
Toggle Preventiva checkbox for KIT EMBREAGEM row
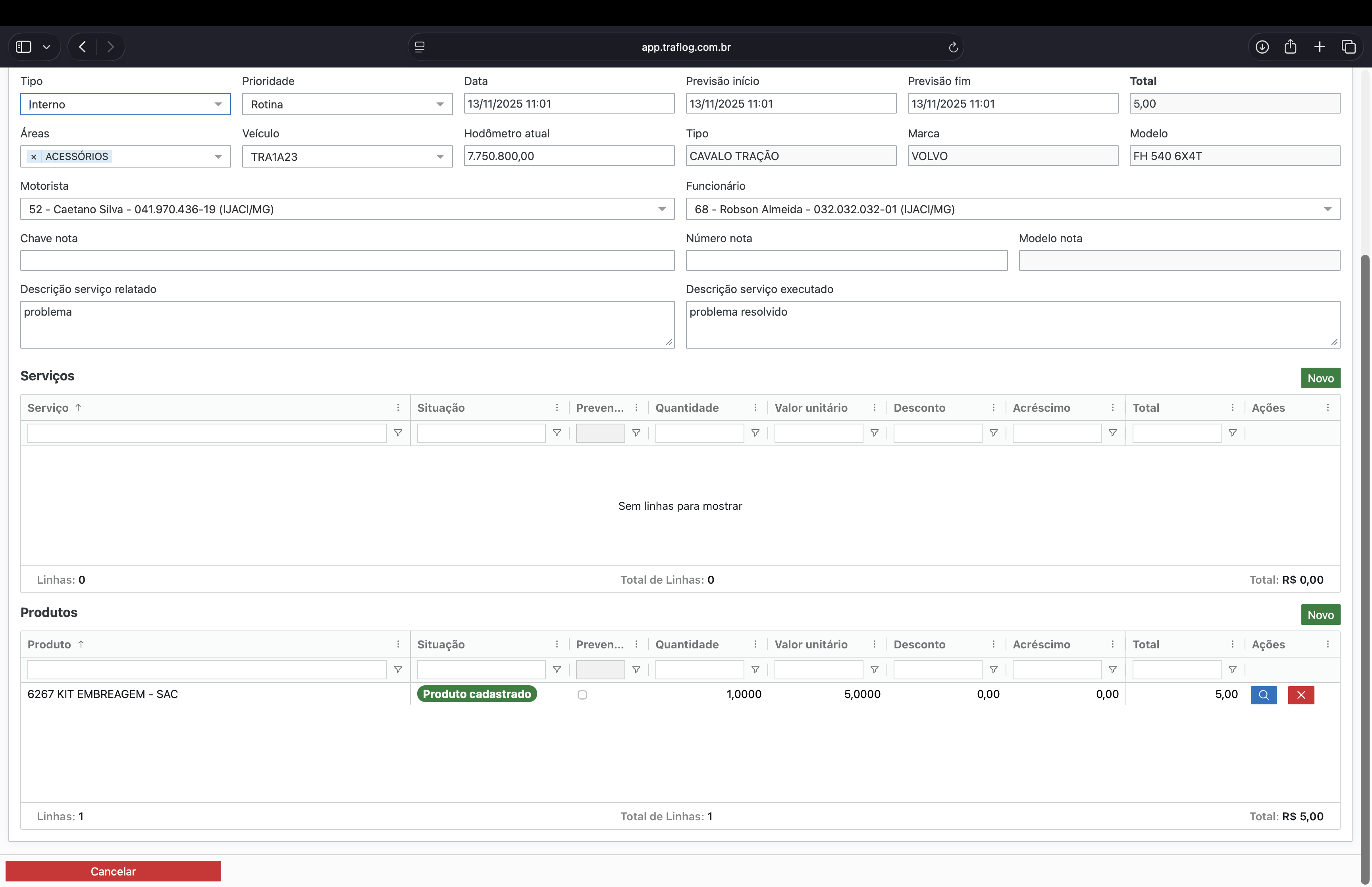click(582, 694)
